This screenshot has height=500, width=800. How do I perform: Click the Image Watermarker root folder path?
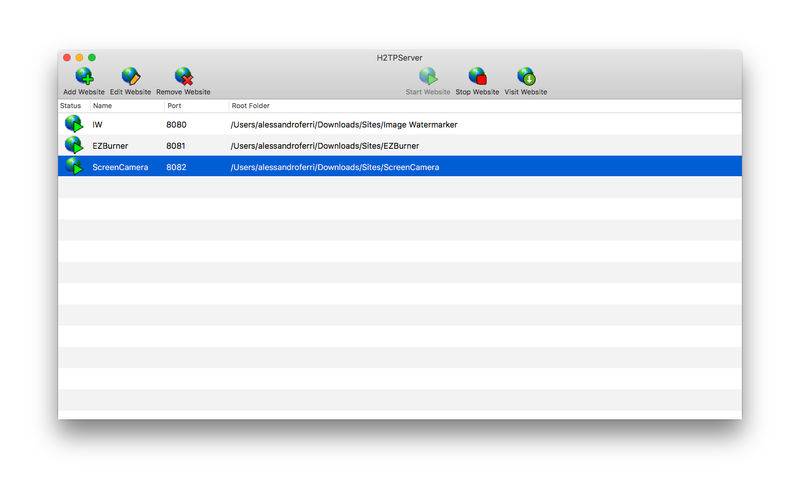(x=344, y=124)
